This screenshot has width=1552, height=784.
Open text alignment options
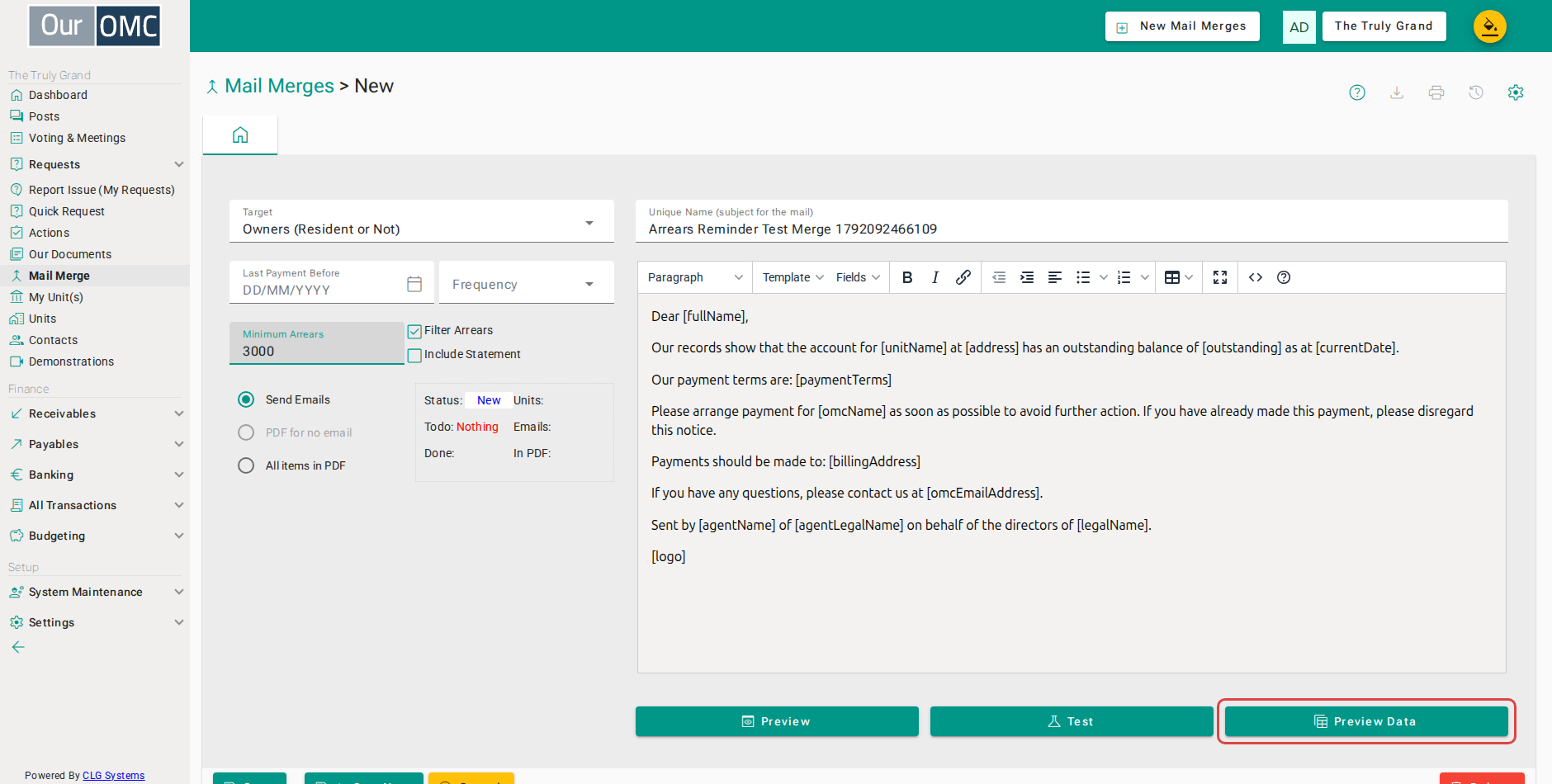(x=1055, y=277)
